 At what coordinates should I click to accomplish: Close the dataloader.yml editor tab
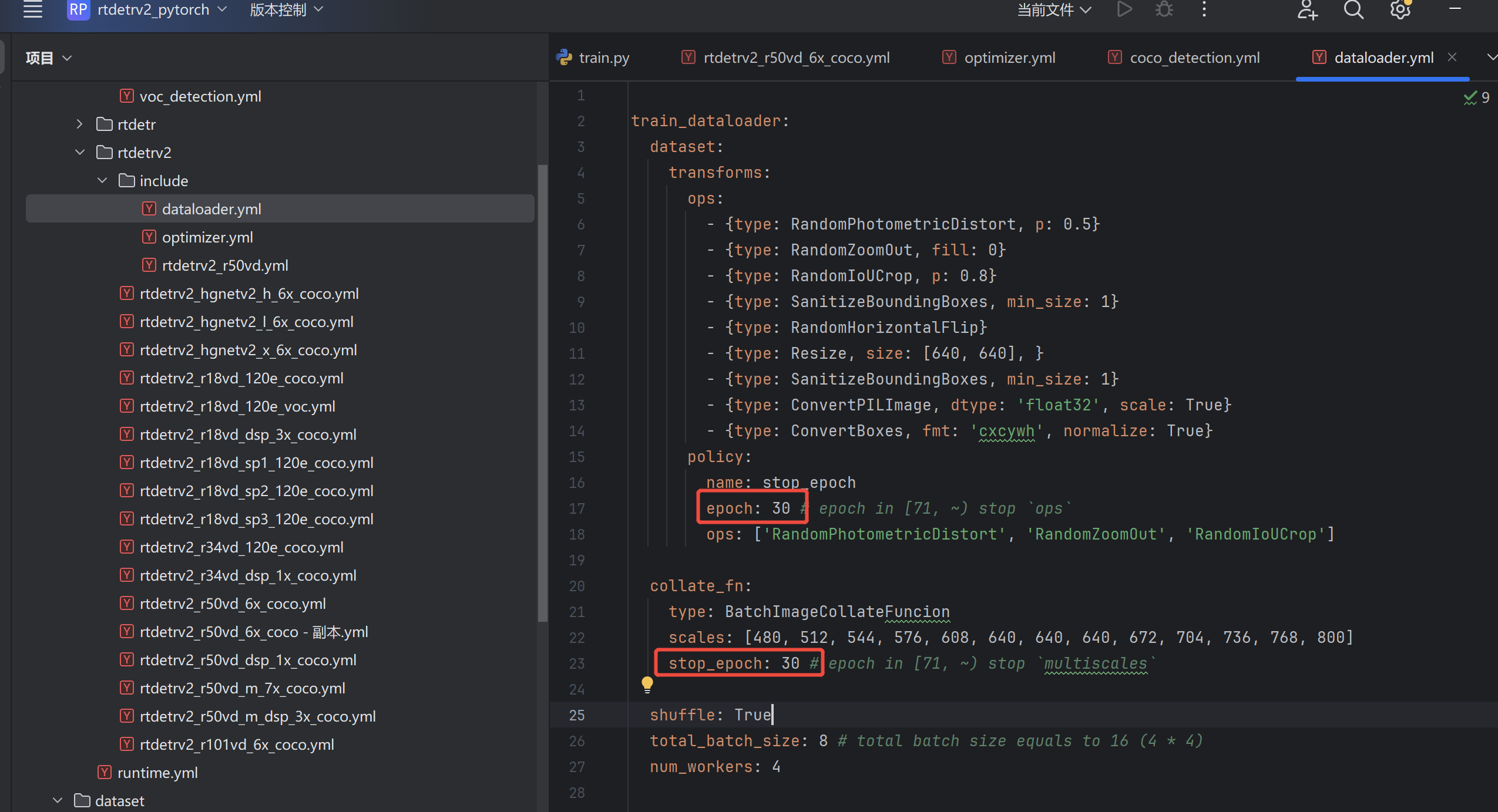pos(1452,57)
